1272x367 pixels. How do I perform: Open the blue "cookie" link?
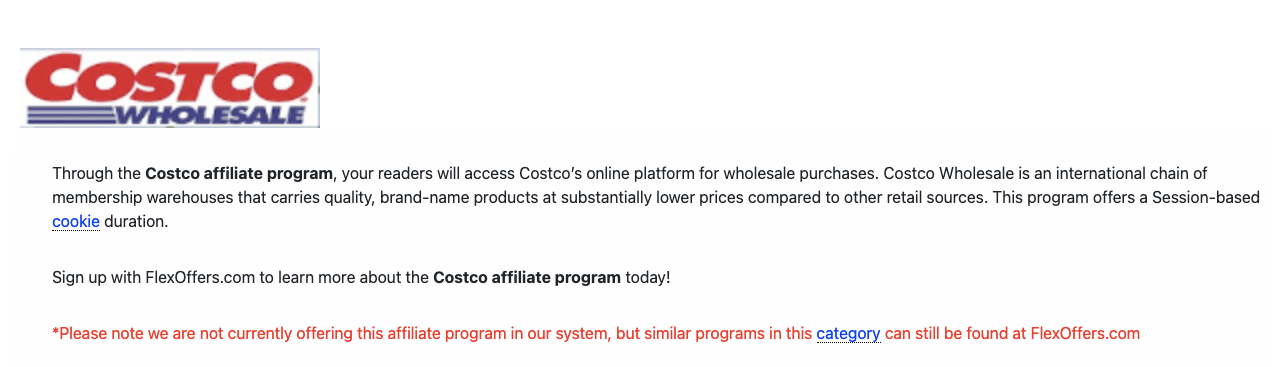pyautogui.click(x=76, y=222)
